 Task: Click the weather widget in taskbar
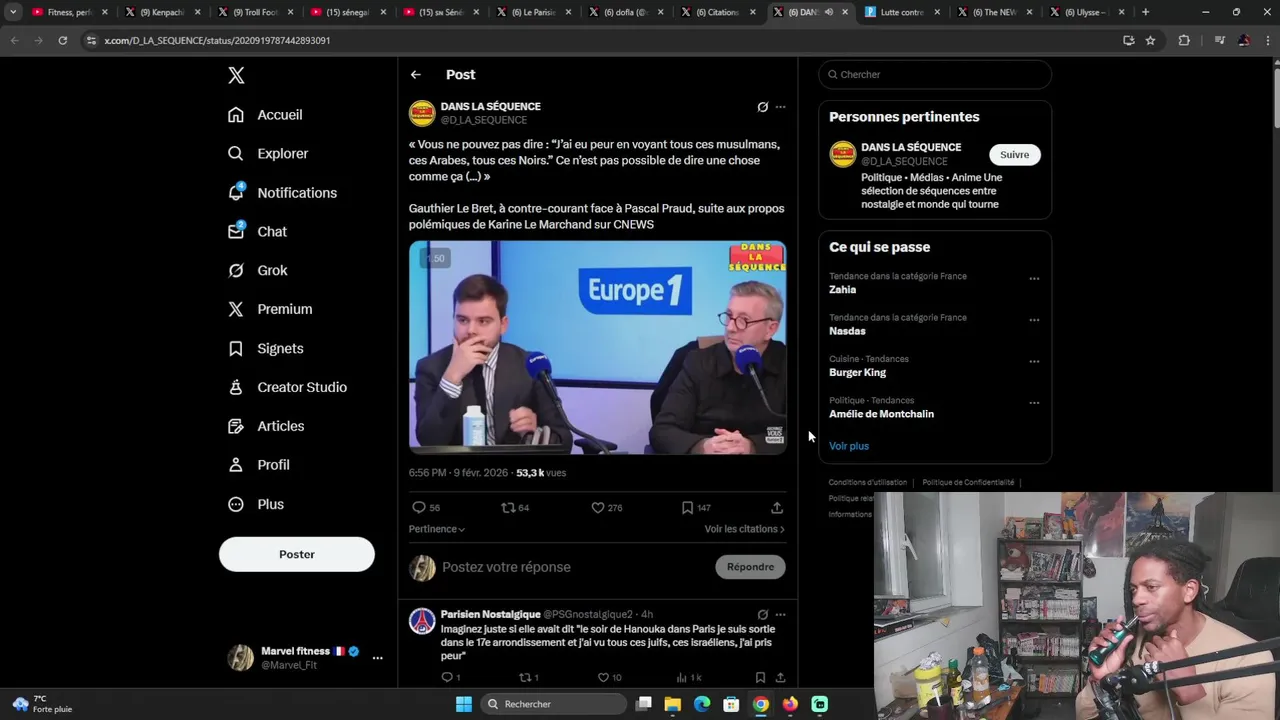pyautogui.click(x=43, y=704)
